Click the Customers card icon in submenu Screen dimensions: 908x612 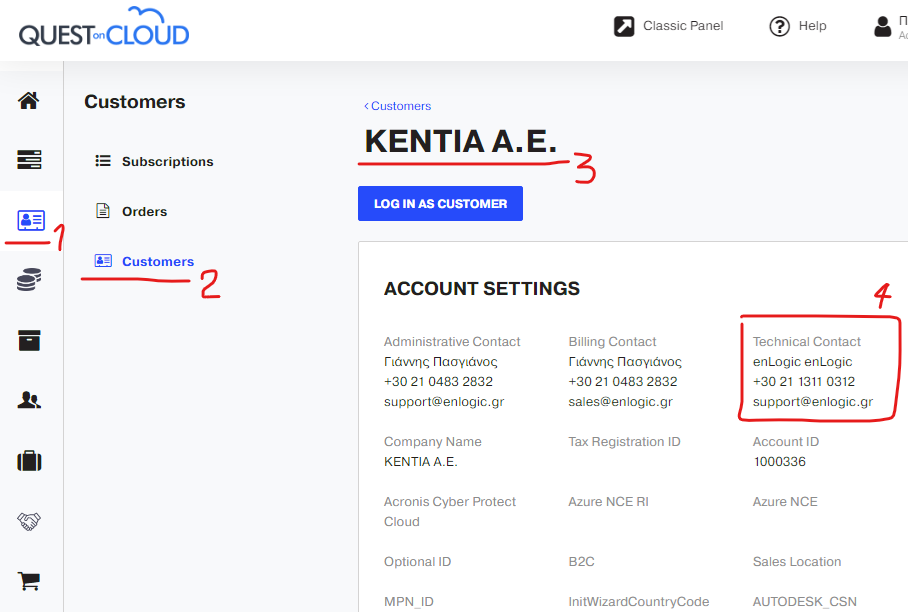tap(103, 261)
